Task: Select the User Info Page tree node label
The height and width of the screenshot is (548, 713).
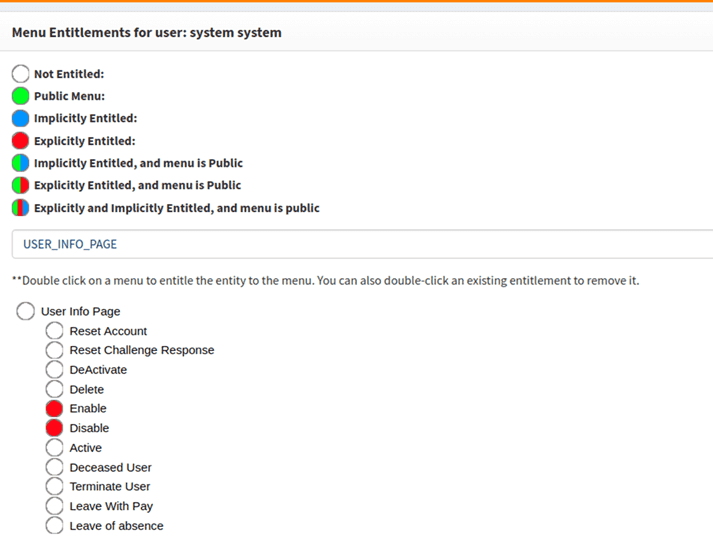Action: (80, 312)
